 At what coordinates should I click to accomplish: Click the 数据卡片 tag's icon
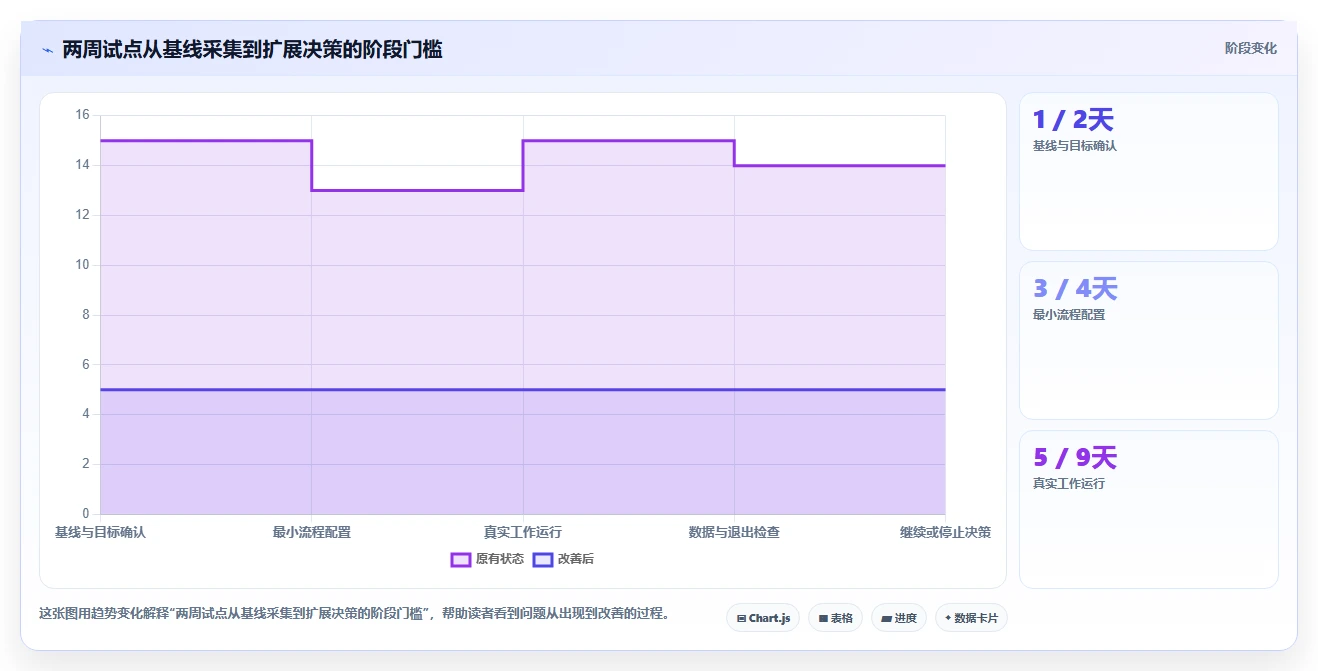coord(948,618)
